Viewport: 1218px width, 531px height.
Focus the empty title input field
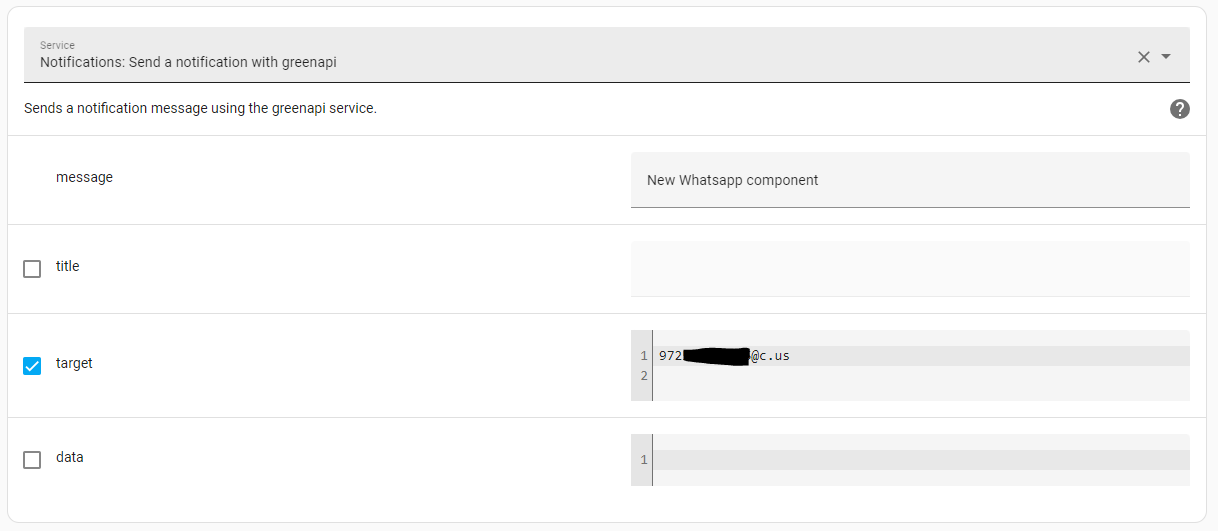[910, 269]
